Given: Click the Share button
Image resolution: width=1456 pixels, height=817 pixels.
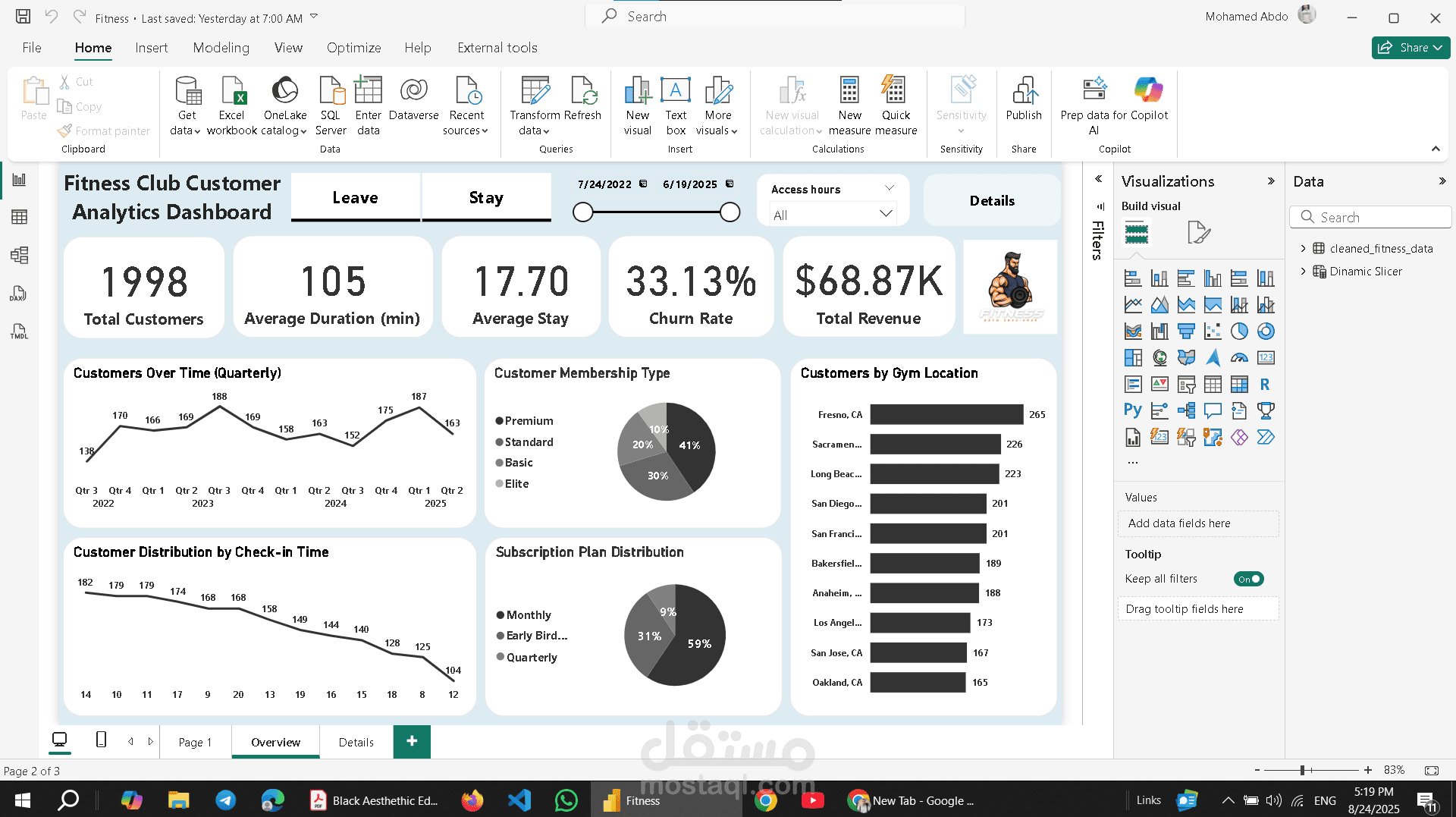Looking at the screenshot, I should [1410, 48].
